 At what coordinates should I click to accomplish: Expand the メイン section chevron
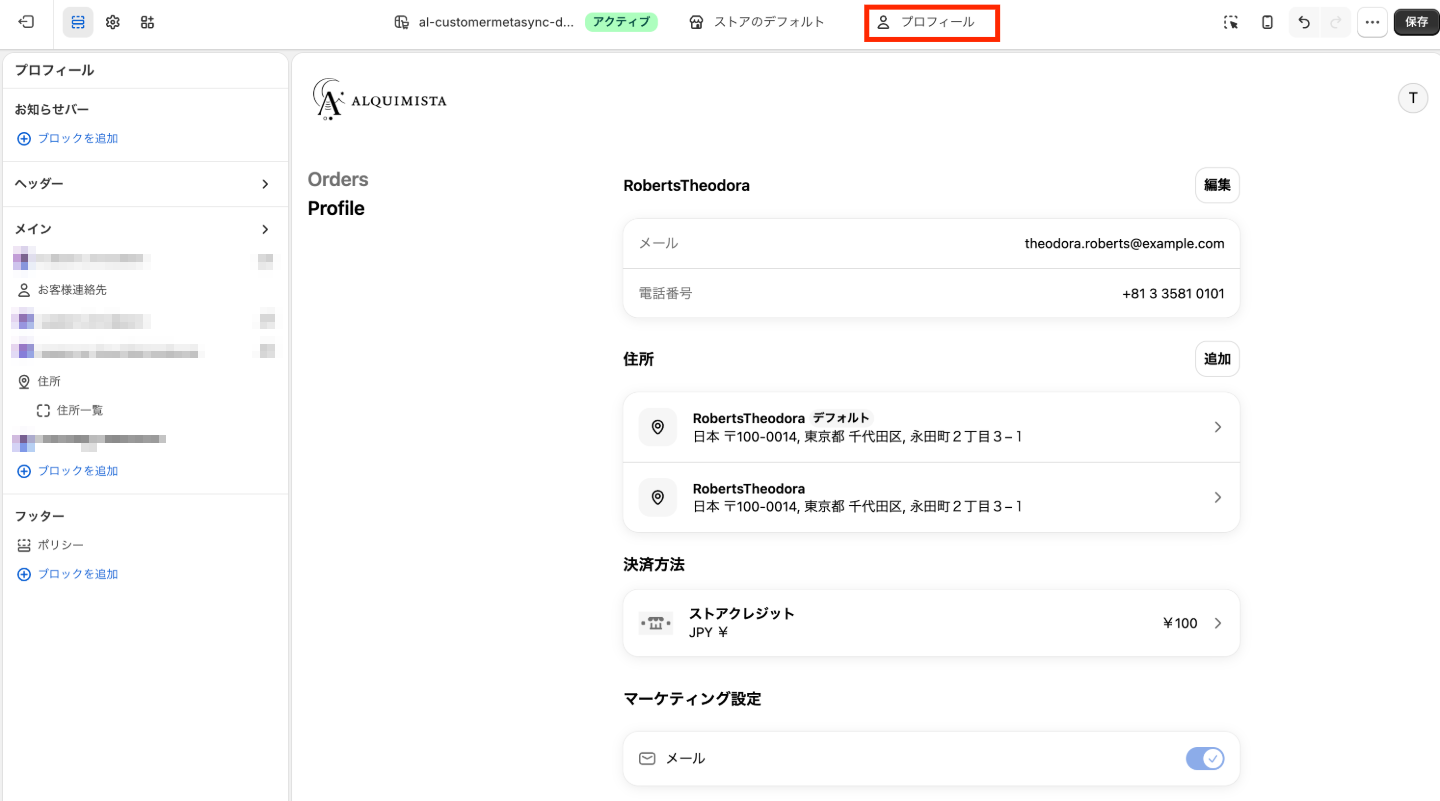click(265, 229)
